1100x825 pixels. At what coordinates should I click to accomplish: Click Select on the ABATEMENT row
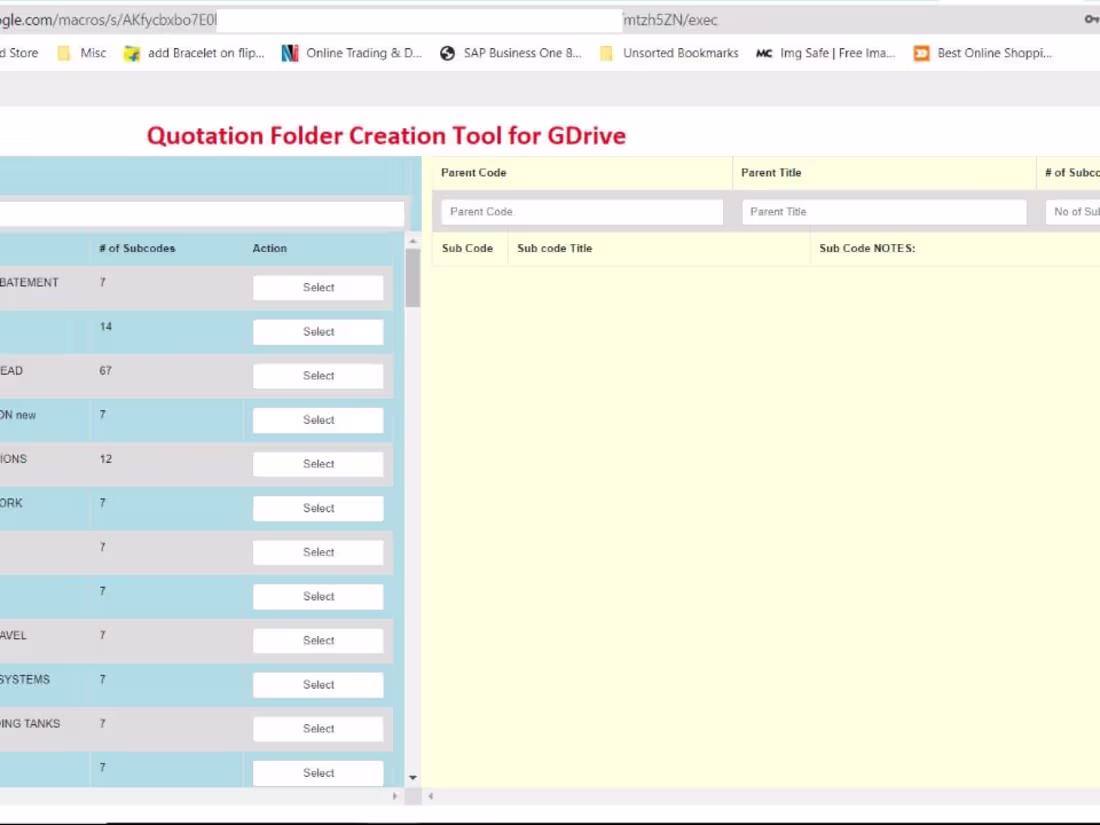coord(318,287)
